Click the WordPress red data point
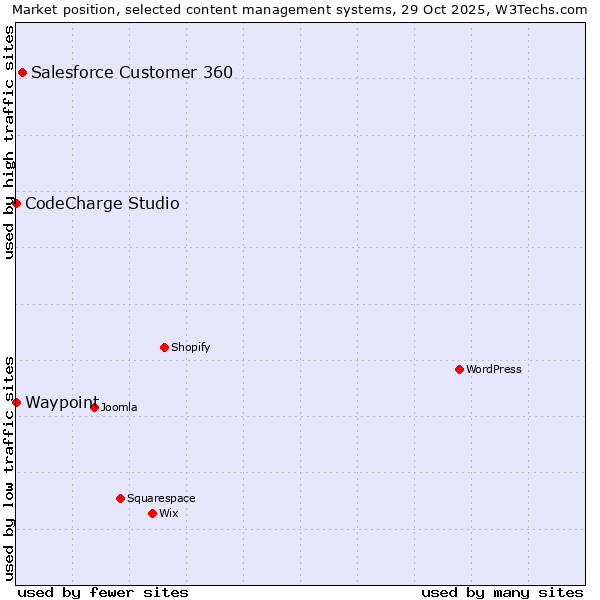 click(x=459, y=369)
